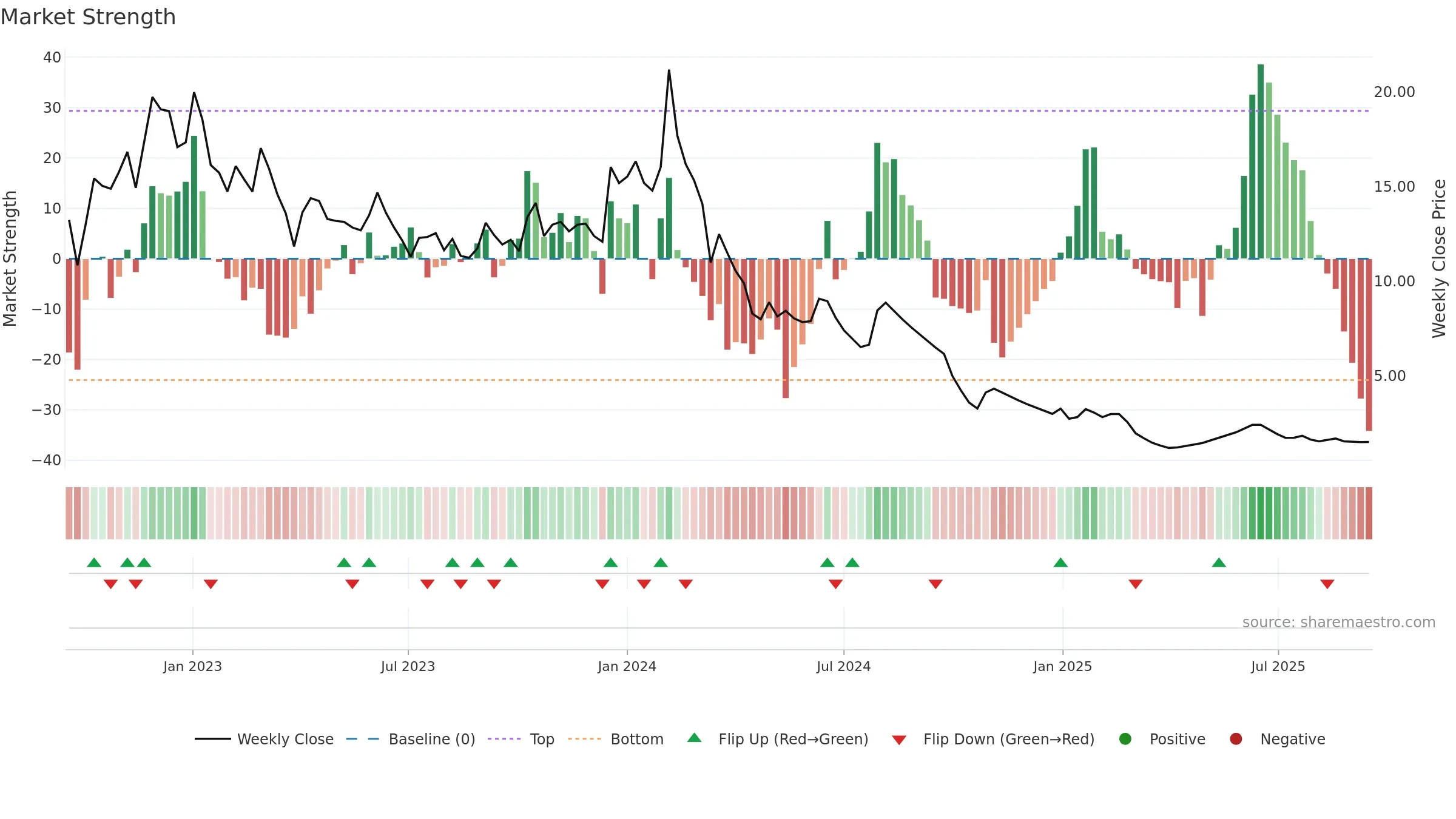Select the flip-down marker between Jan and Jul 2025
Viewport: 1456px width, 819px height.
1136,584
